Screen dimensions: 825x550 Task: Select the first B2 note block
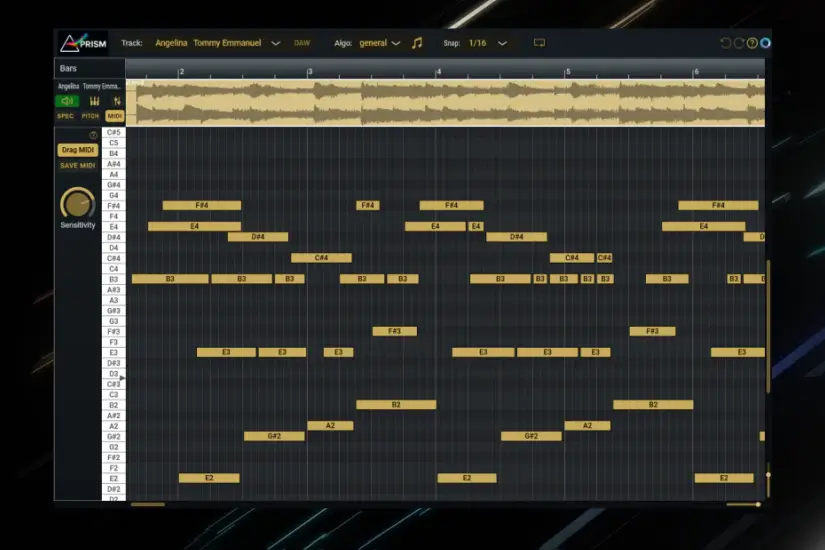point(396,405)
